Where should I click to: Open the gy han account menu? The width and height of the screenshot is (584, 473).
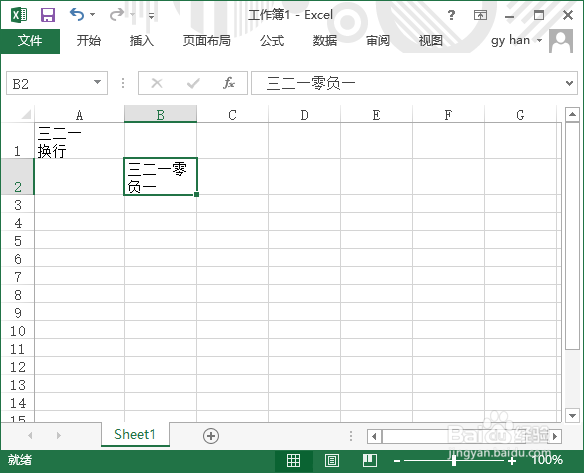point(516,40)
